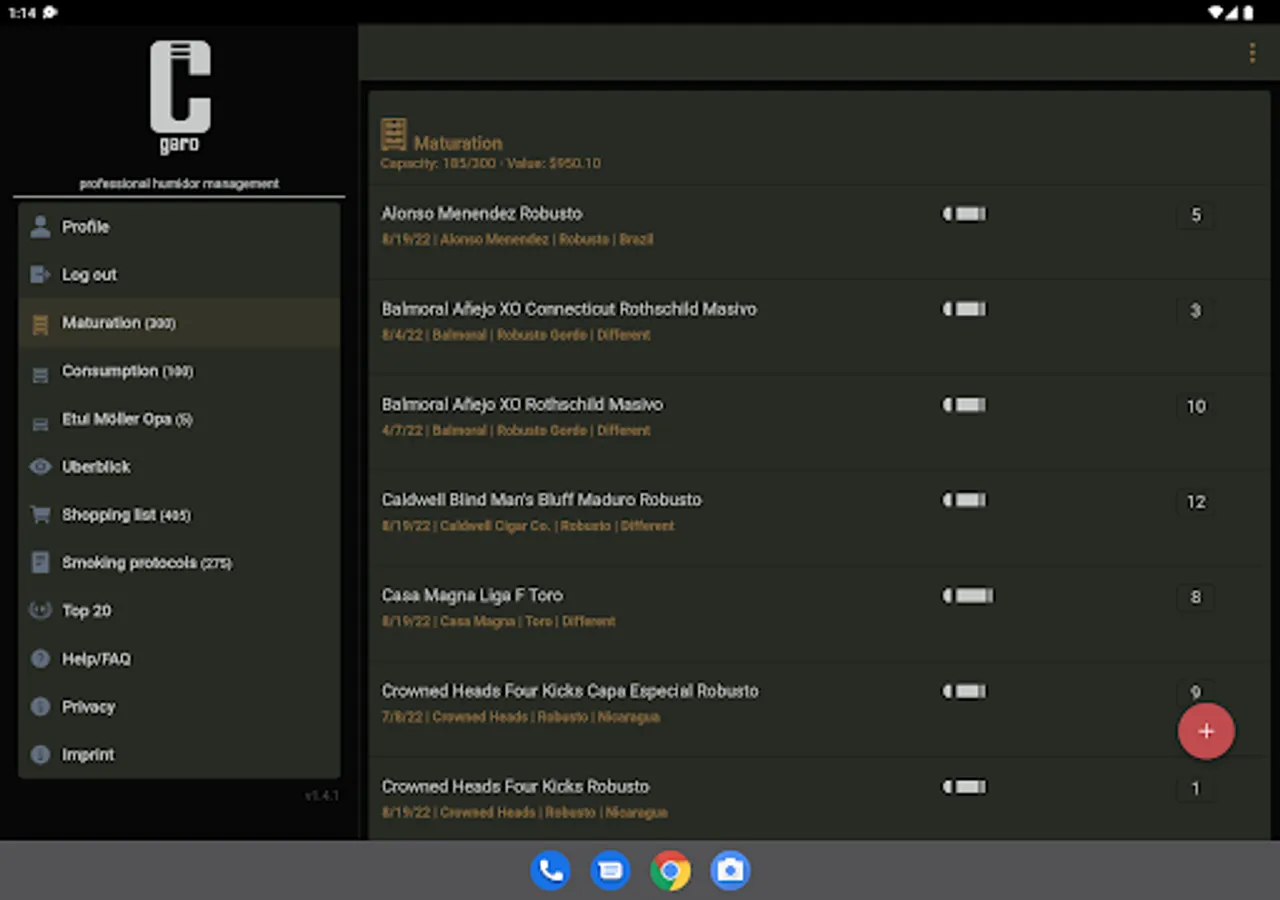Click cigar icon in Balmoral Añejo XO Rothschild Masivo row
The height and width of the screenshot is (900, 1280).
[x=964, y=405]
